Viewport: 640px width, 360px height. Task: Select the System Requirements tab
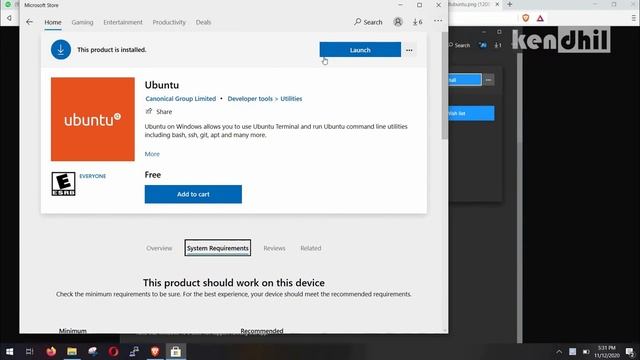pyautogui.click(x=218, y=248)
